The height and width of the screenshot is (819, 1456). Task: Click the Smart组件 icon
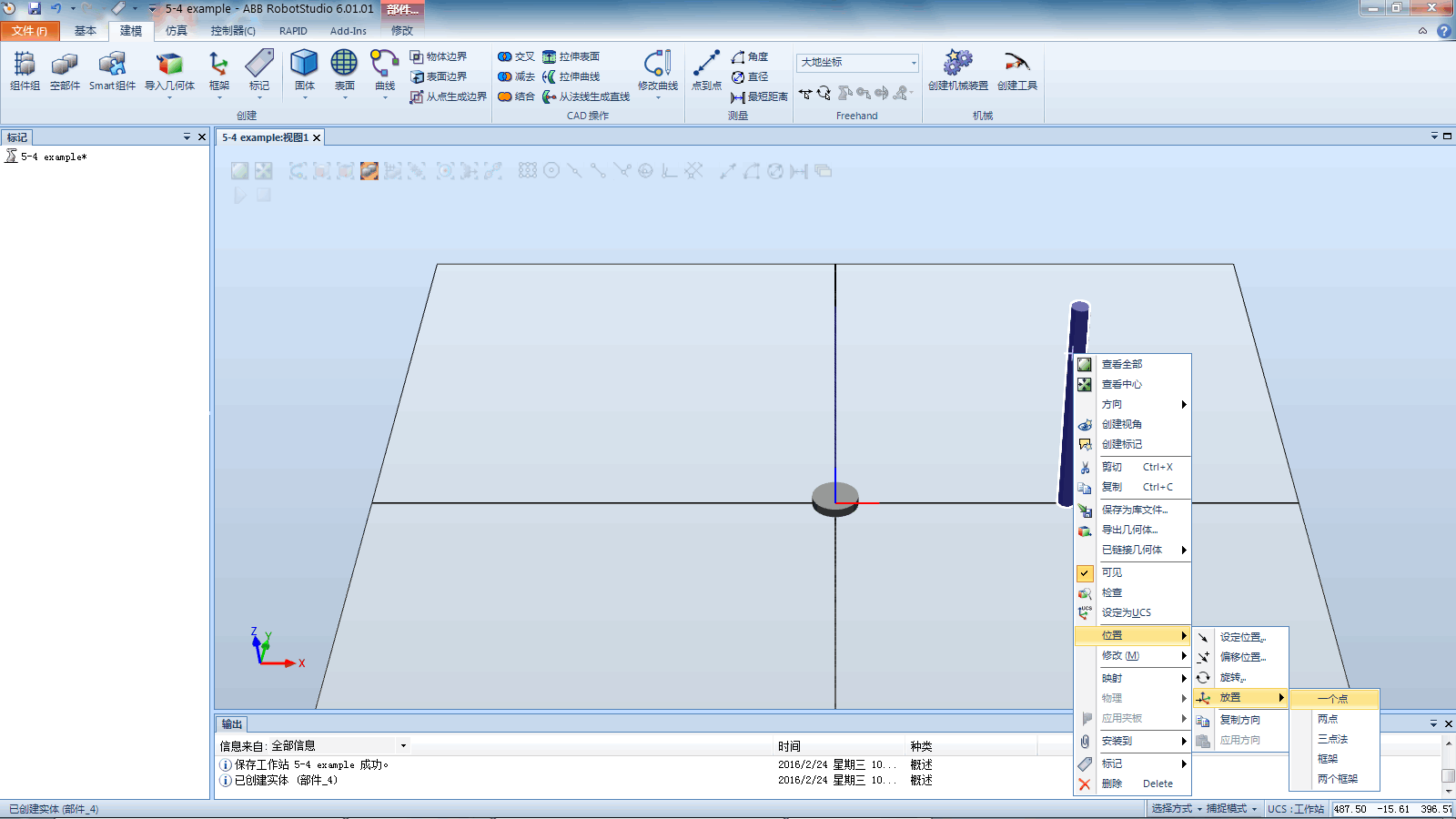point(112,71)
